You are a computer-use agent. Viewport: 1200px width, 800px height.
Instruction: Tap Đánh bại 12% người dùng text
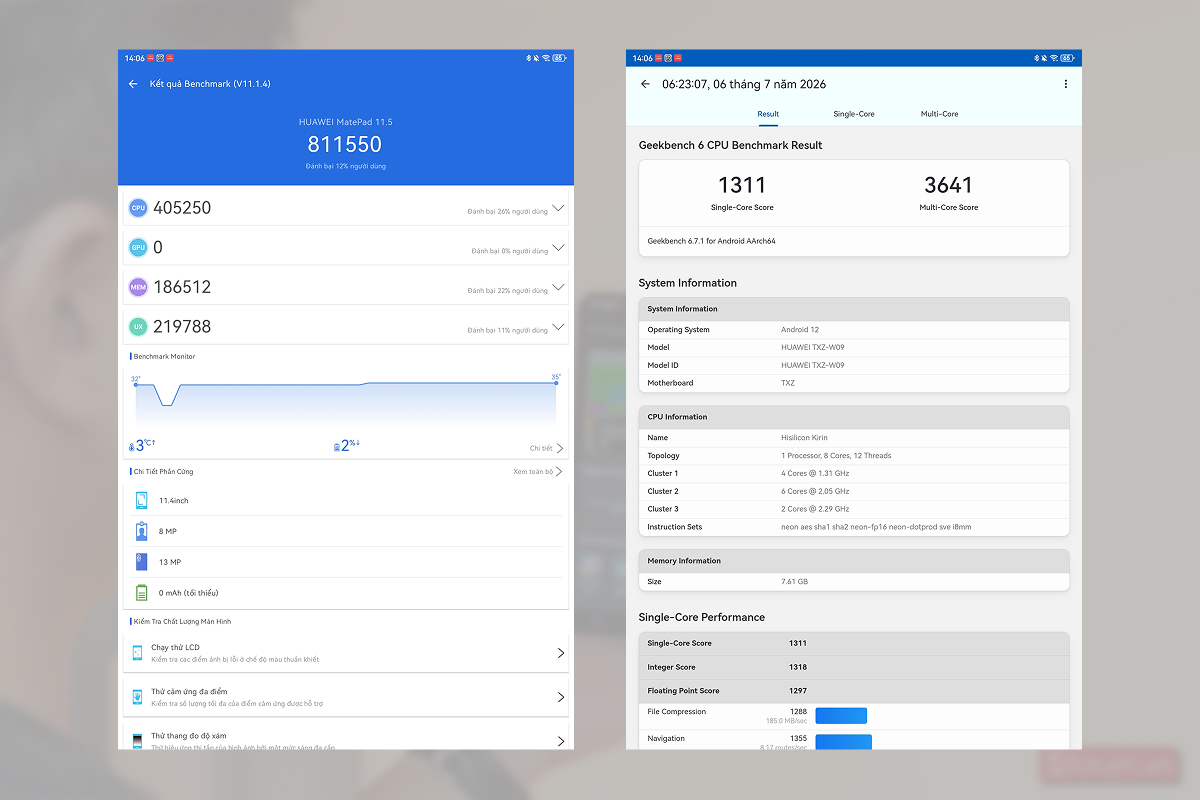[345, 166]
